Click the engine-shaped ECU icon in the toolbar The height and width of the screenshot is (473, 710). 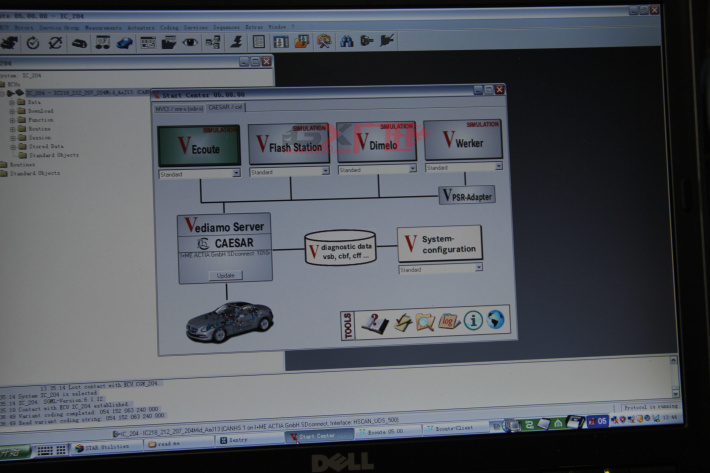click(x=10, y=43)
